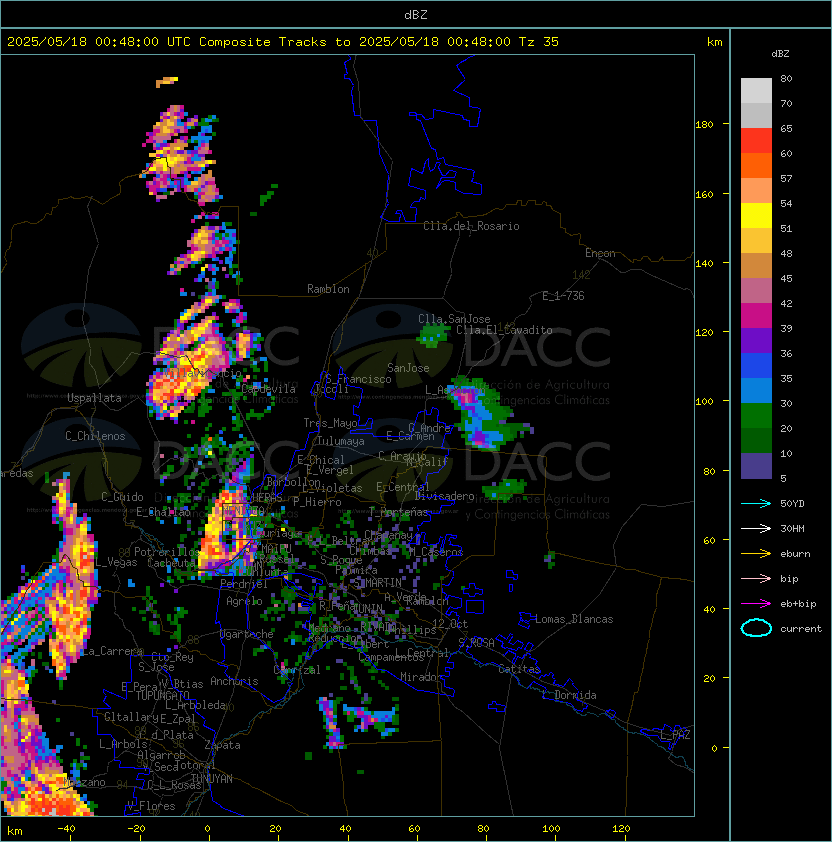Click the magenta eb+bip arrow icon
The width and height of the screenshot is (832, 842).
click(756, 604)
